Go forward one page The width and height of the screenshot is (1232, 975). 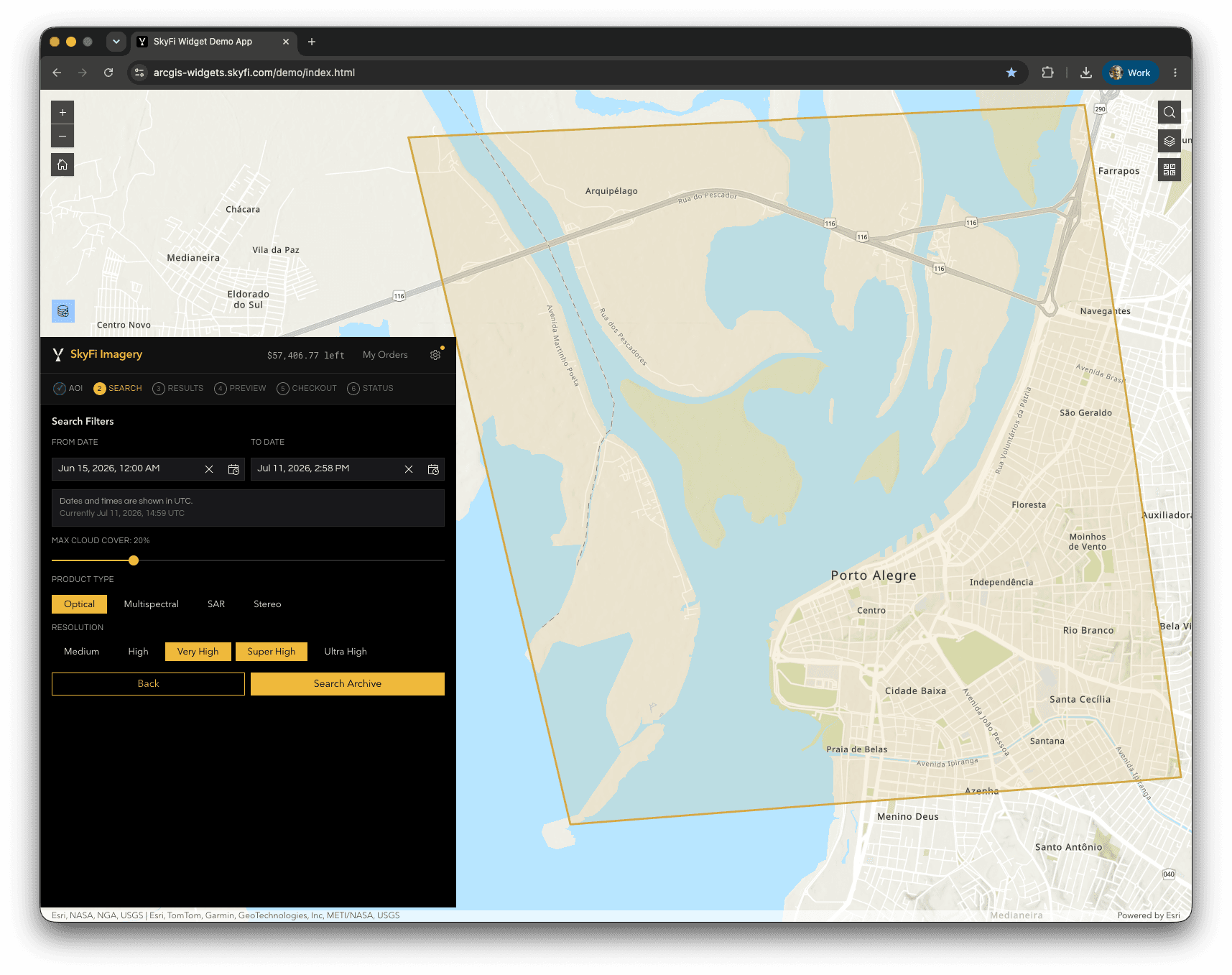(x=83, y=73)
